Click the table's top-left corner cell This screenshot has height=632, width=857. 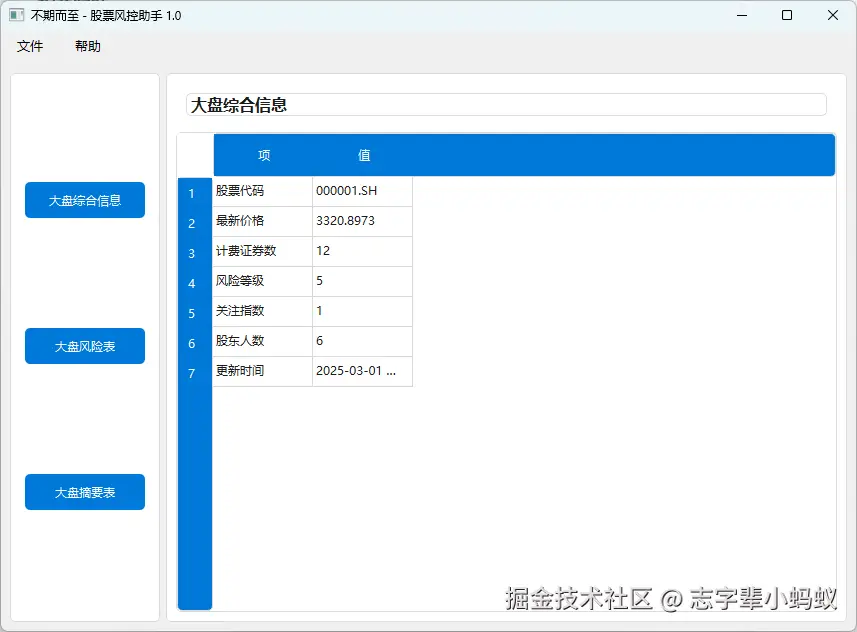coord(195,155)
